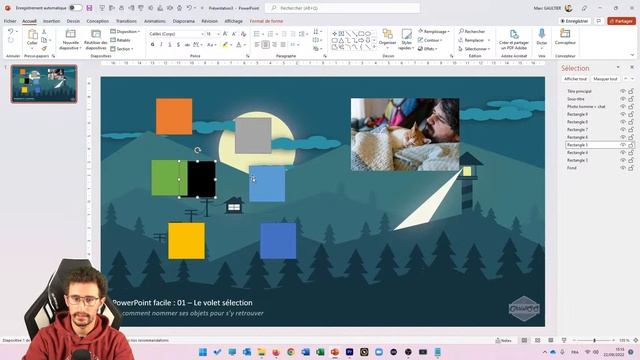Open the Excel icon in Windows taskbar
Image resolution: width=640 pixels, height=360 pixels.
tap(320, 352)
